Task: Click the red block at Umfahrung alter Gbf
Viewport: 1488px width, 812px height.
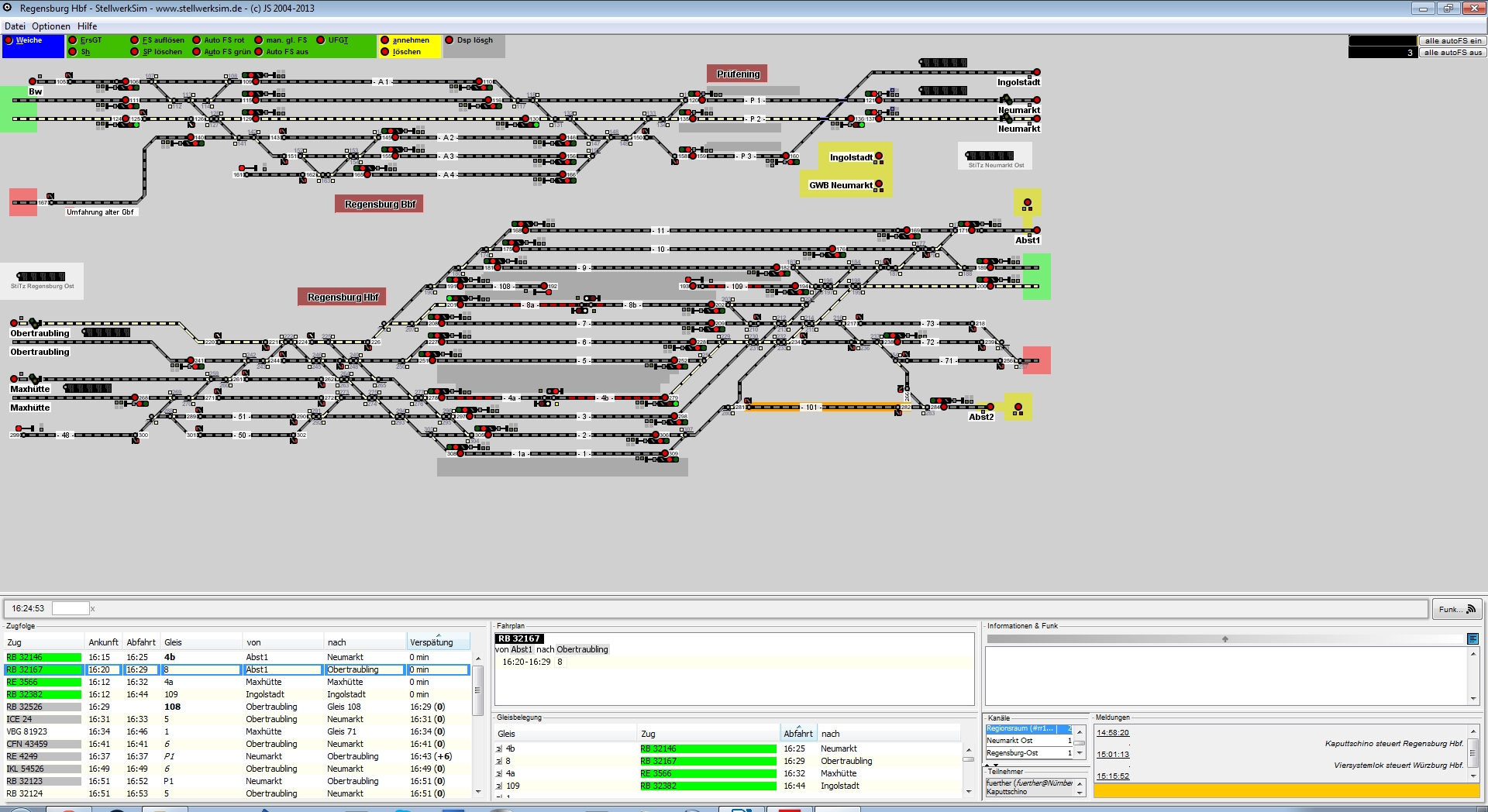Action: tap(23, 202)
